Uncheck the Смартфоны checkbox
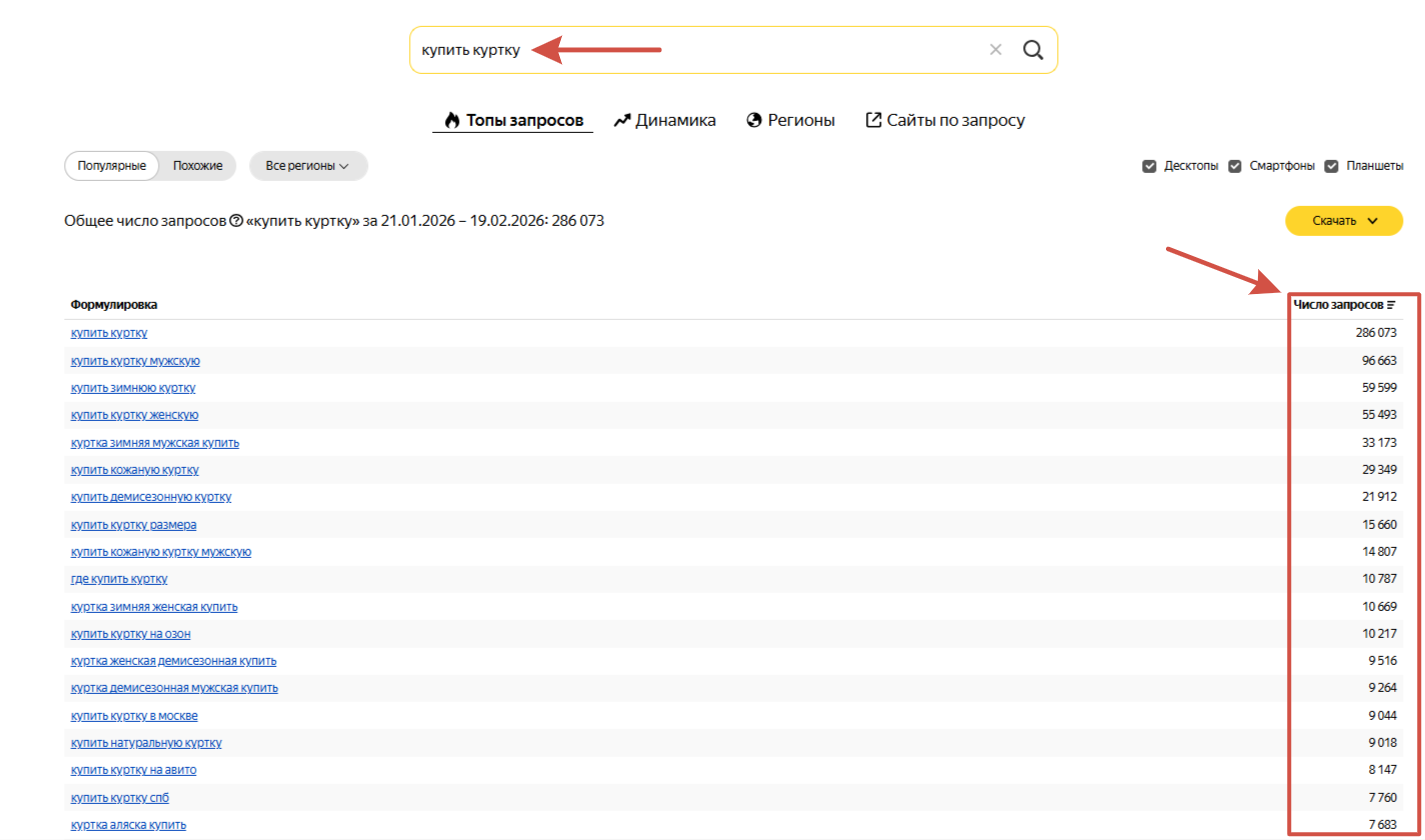The width and height of the screenshot is (1425, 840). (x=1235, y=166)
